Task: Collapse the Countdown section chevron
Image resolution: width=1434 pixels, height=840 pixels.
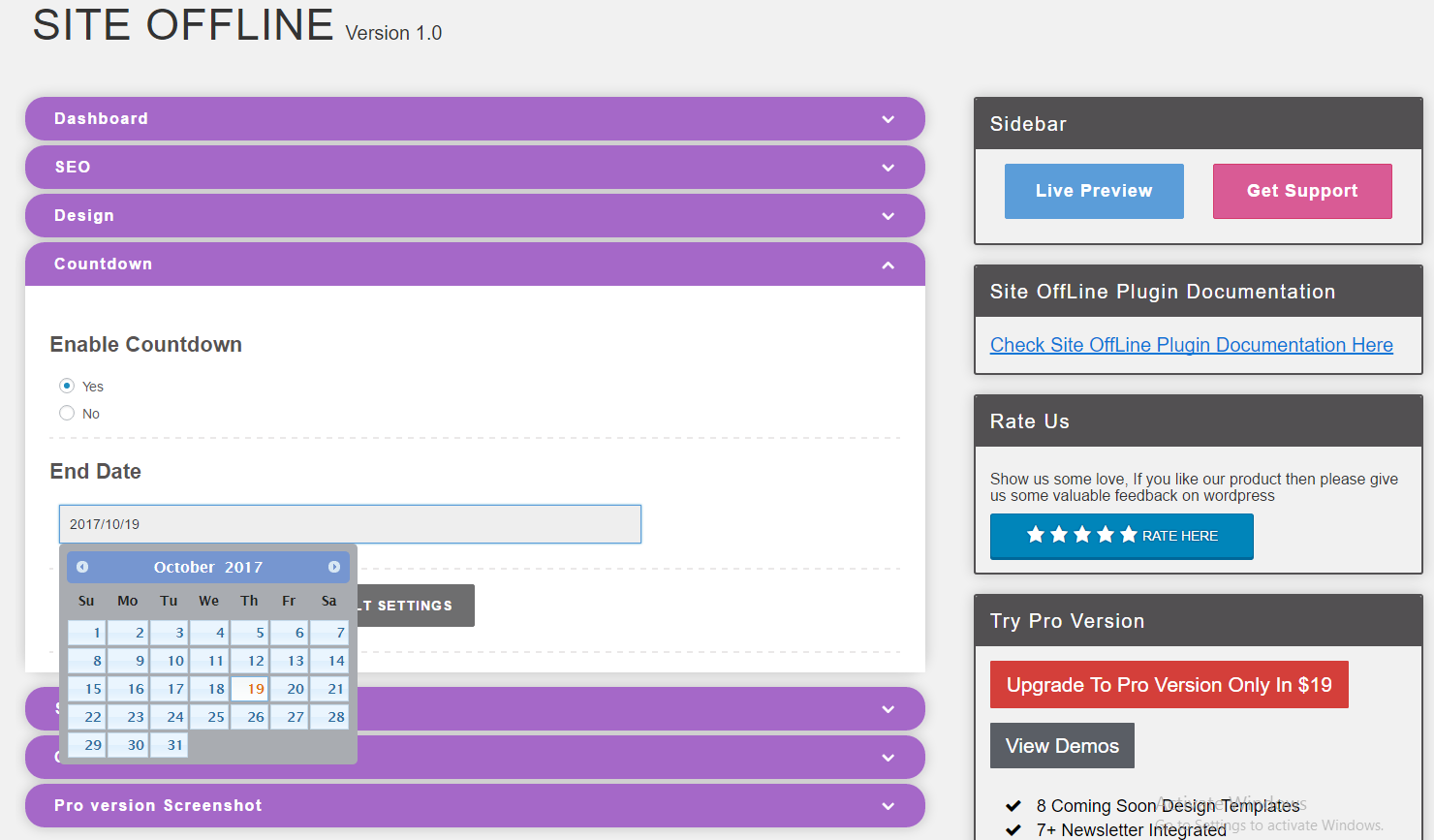Action: coord(888,264)
